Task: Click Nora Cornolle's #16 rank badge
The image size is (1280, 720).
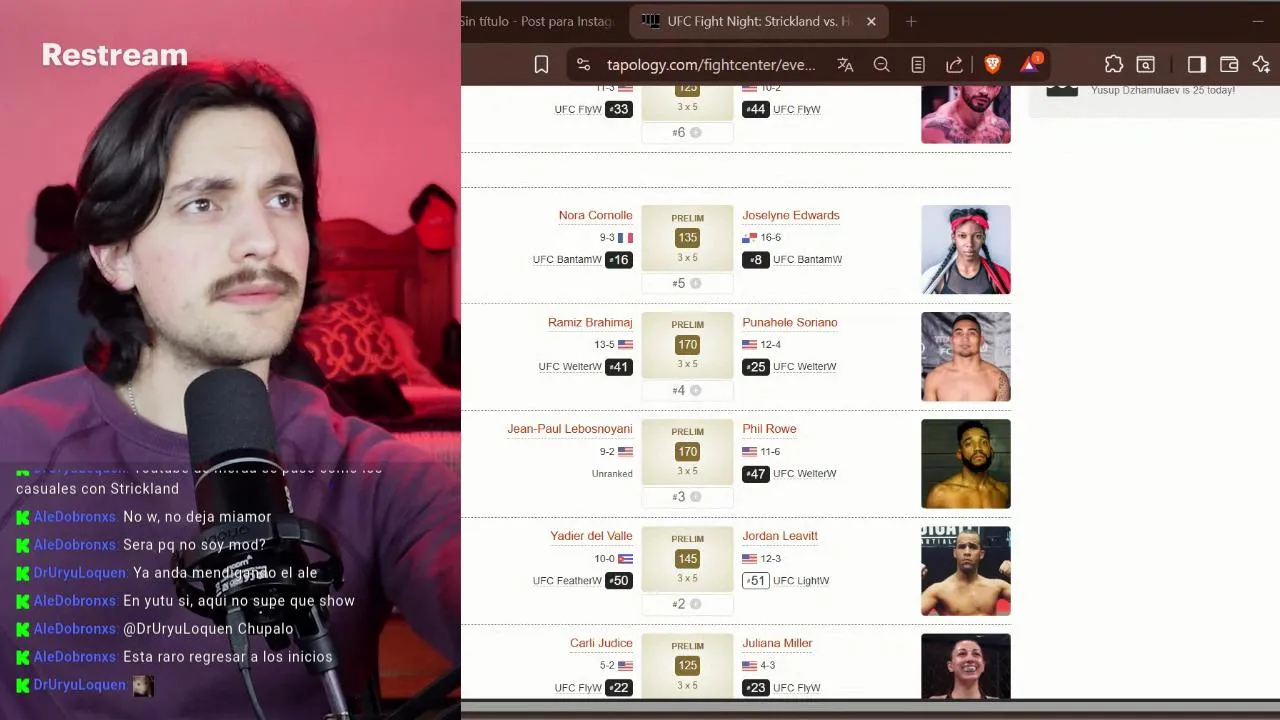Action: pyautogui.click(x=619, y=260)
